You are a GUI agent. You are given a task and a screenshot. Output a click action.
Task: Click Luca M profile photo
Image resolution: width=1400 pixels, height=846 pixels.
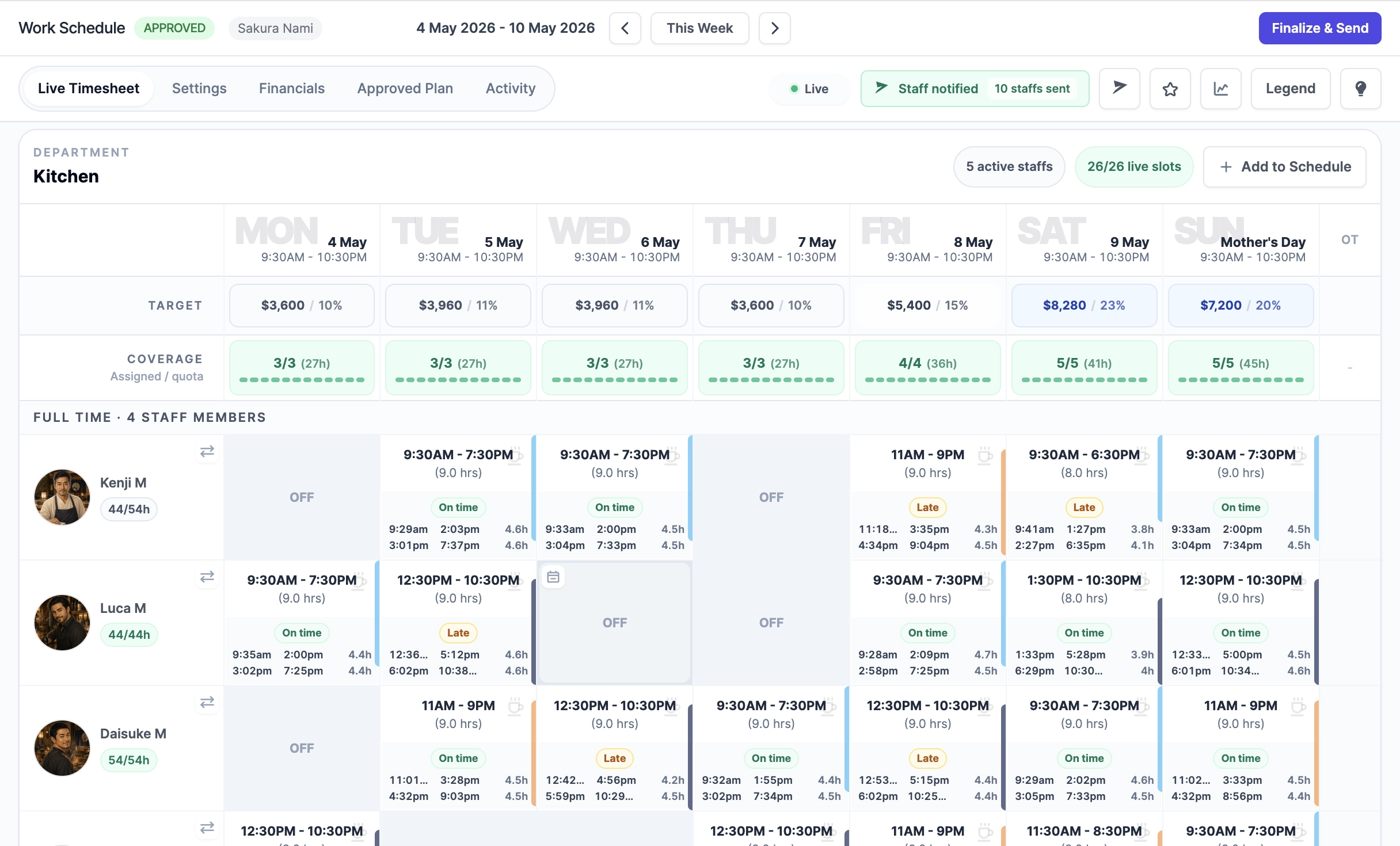point(62,623)
